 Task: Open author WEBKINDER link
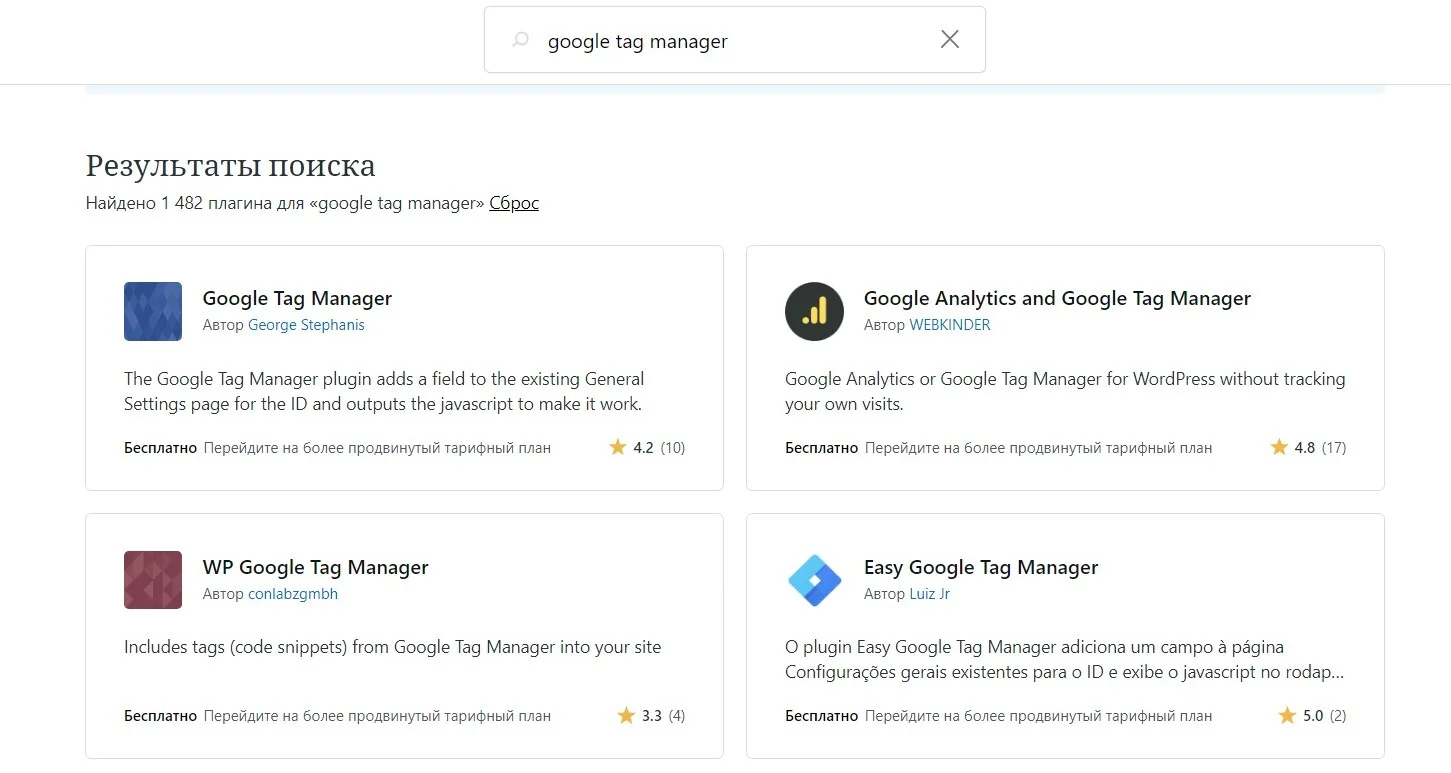(950, 325)
